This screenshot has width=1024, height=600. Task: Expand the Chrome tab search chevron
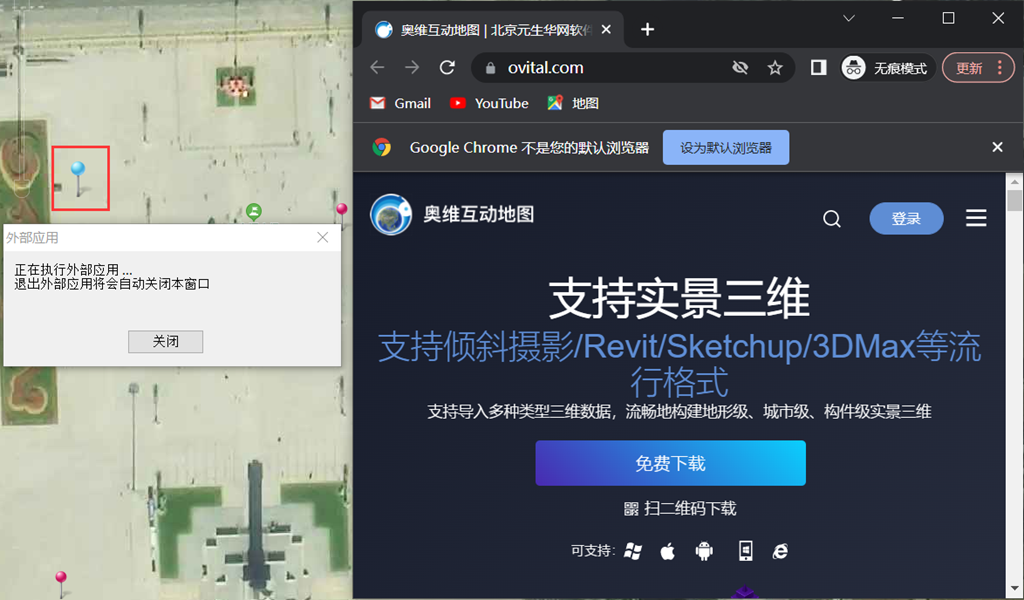(849, 18)
